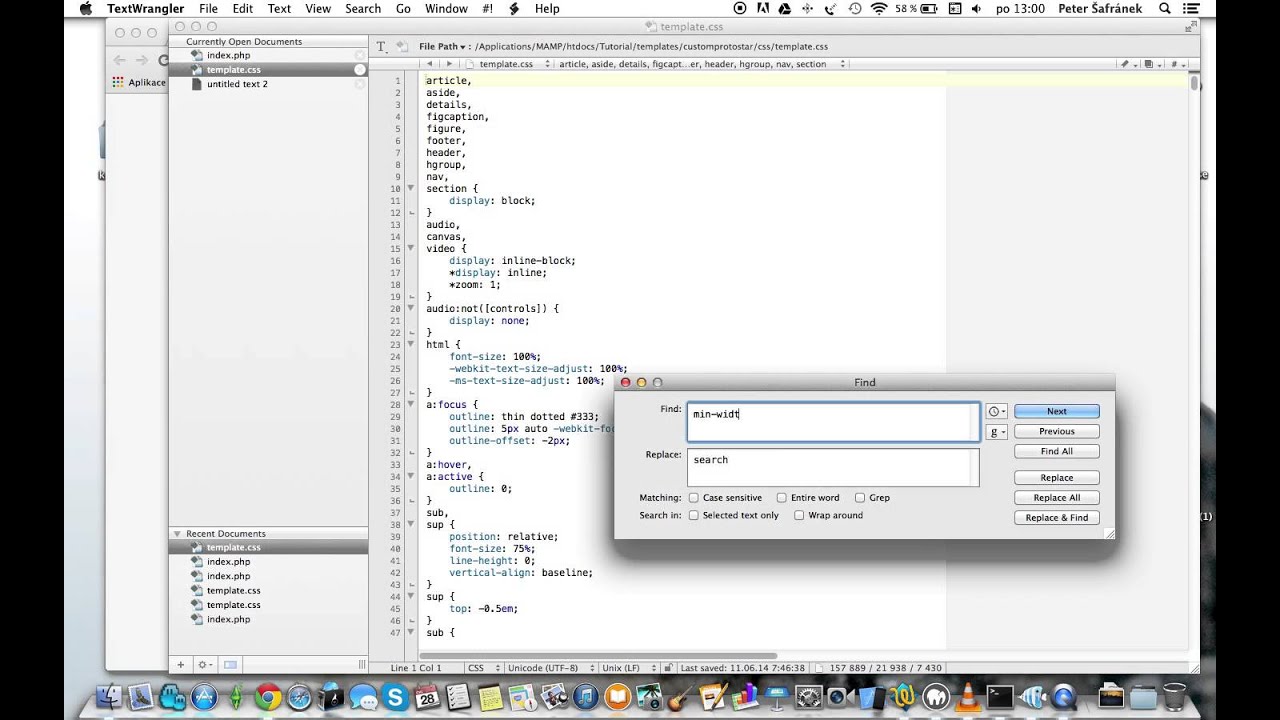Open Chrome from the Dock
The image size is (1280, 720).
pyautogui.click(x=267, y=697)
